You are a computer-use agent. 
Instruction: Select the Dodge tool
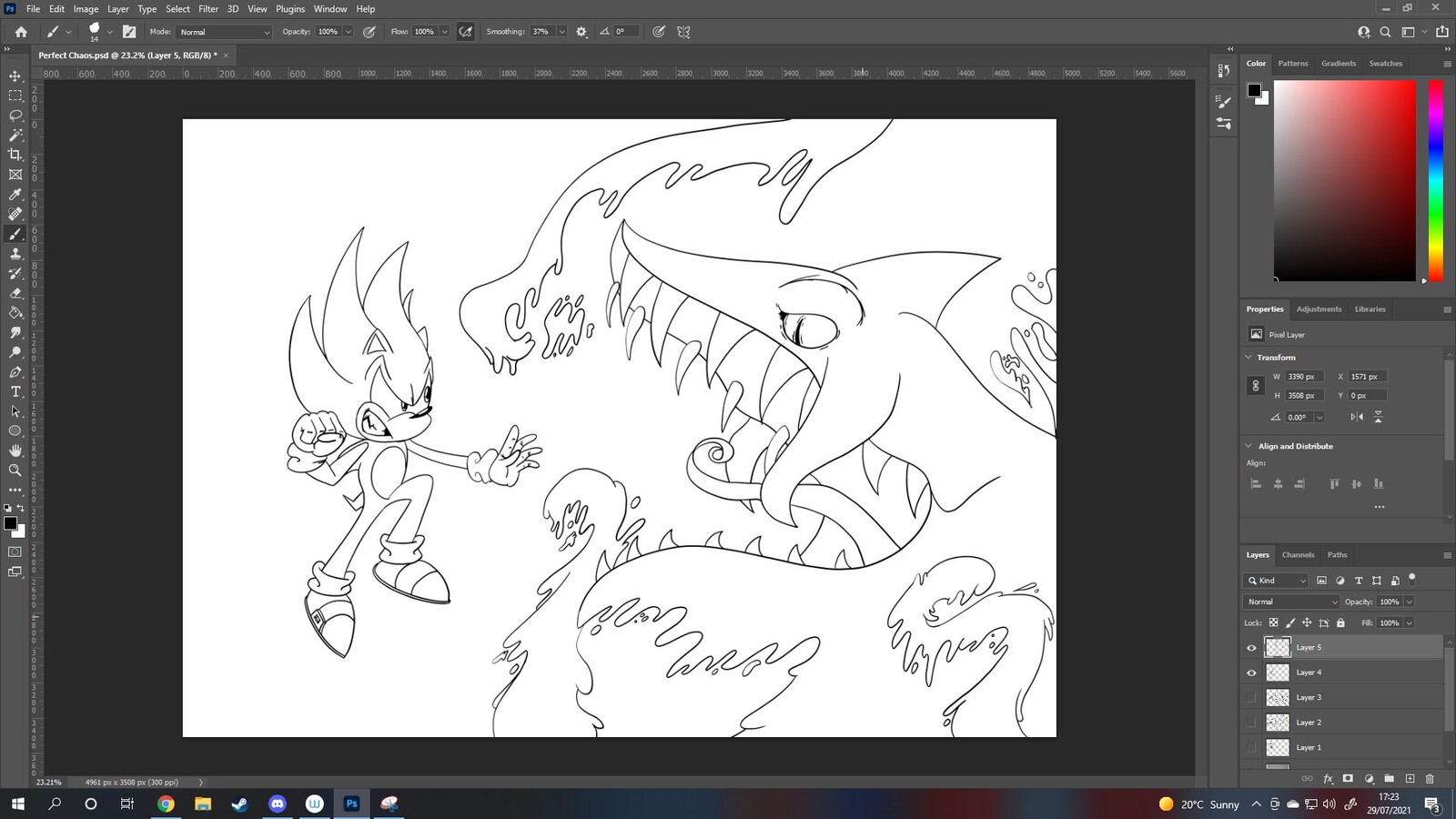[x=15, y=352]
